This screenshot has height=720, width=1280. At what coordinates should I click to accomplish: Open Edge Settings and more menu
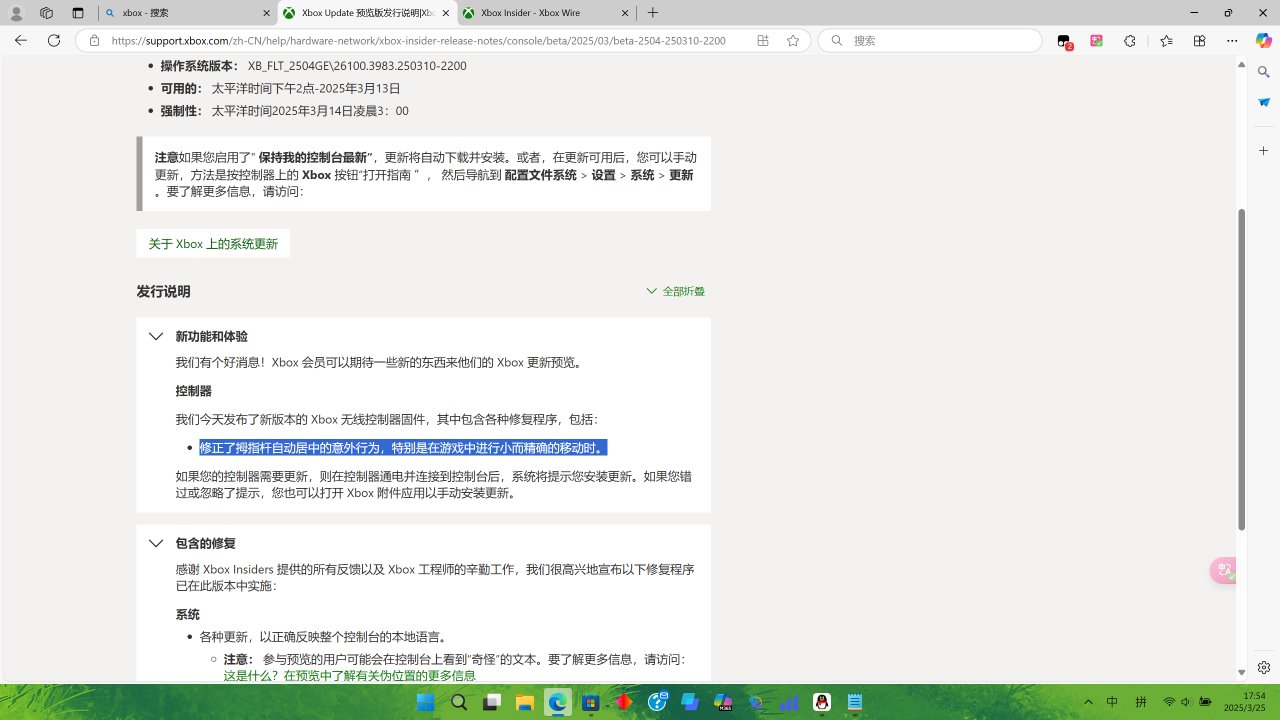1232,41
